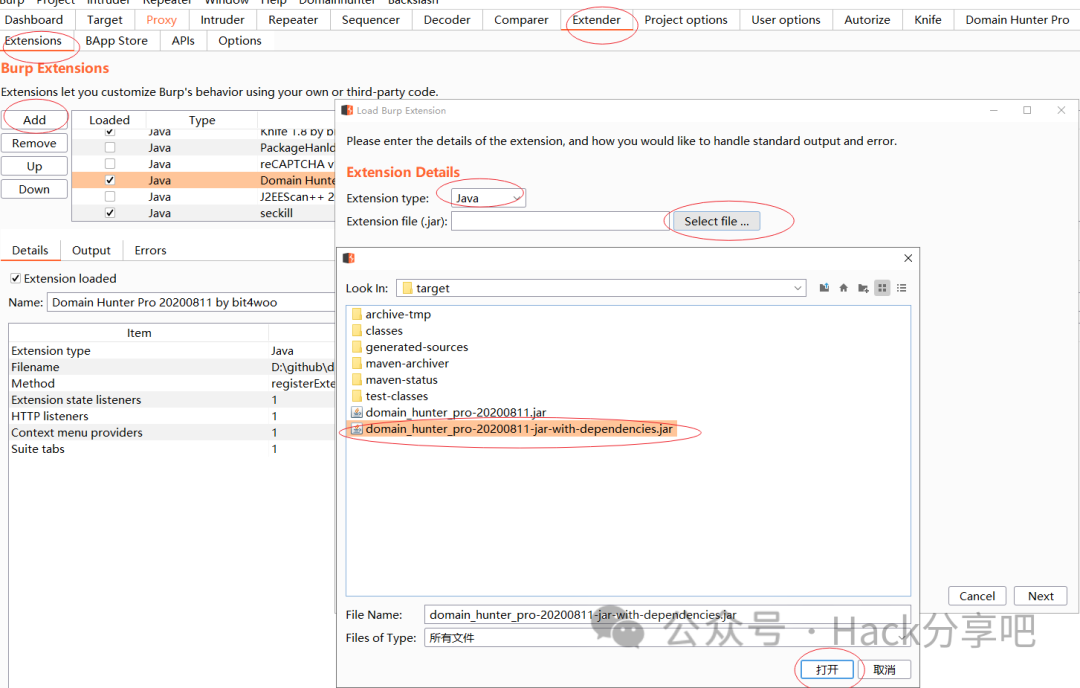Screen dimensions: 1080x688
Task: Click the generated-sources folder icon
Action: click(357, 347)
